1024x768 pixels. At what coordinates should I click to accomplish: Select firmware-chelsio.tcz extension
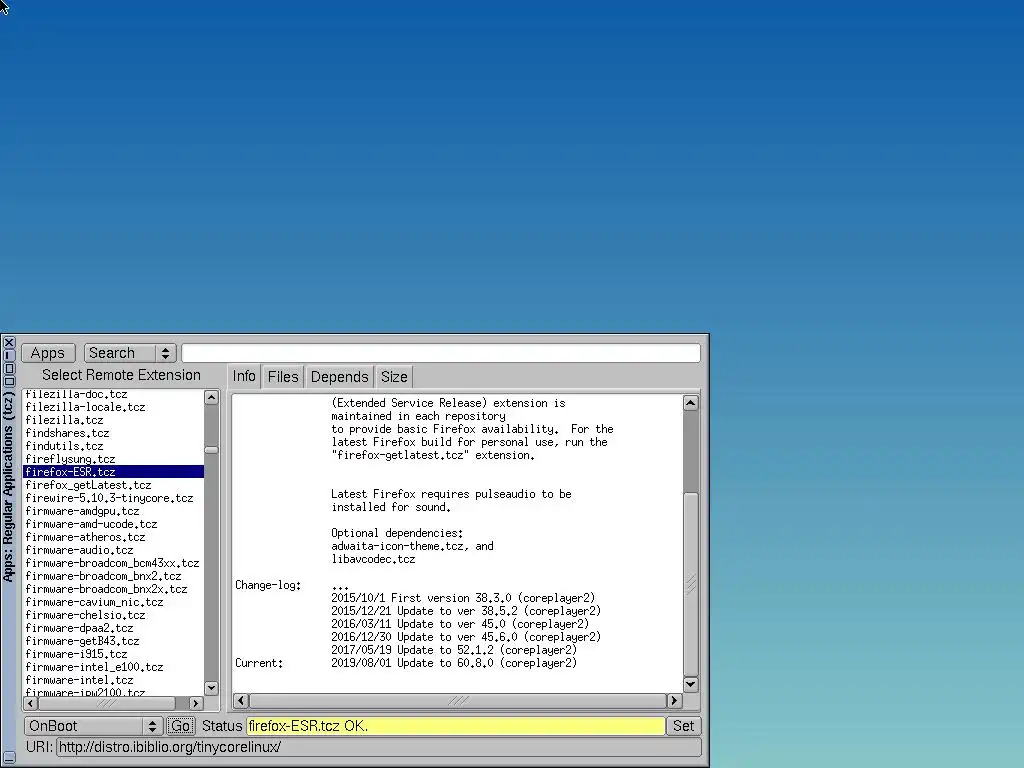[x=113, y=615]
